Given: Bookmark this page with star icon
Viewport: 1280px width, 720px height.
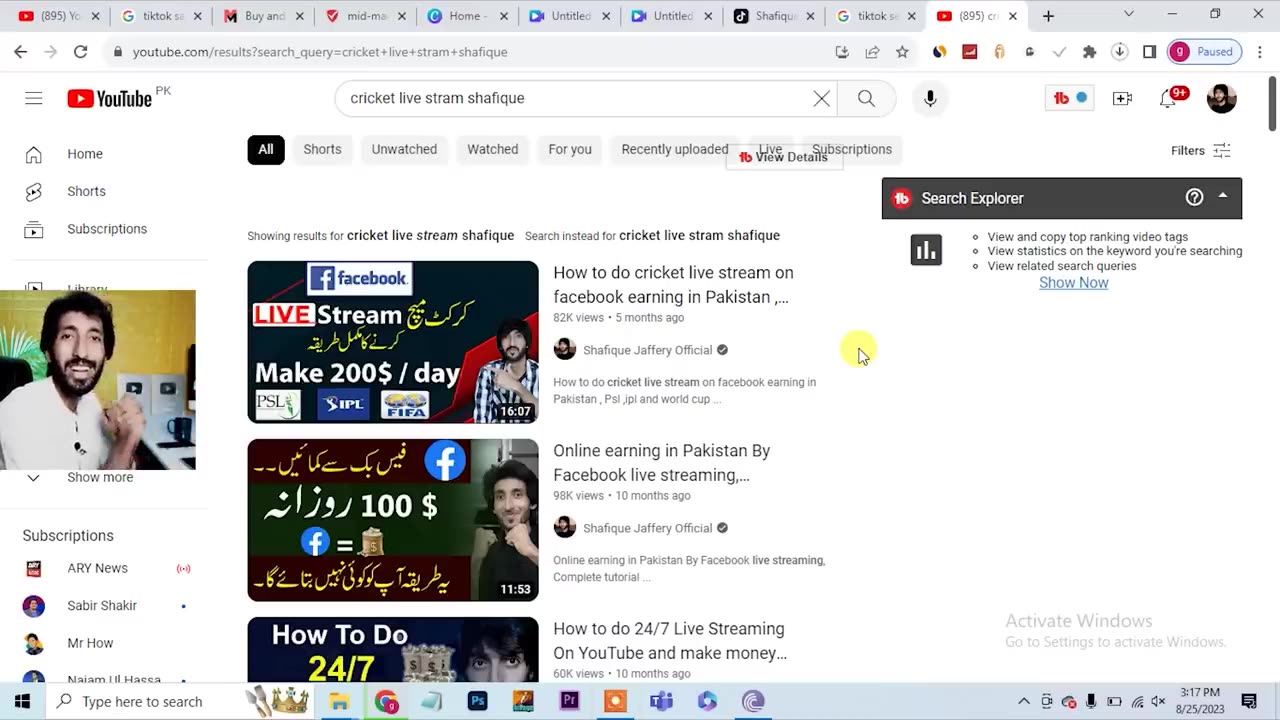Looking at the screenshot, I should tap(902, 52).
